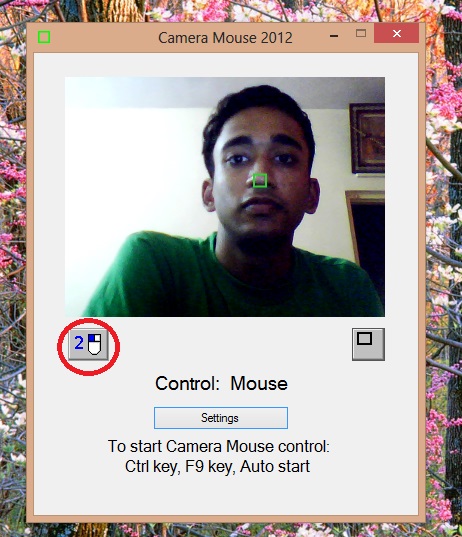Image resolution: width=462 pixels, height=537 pixels.
Task: Minimize the Camera Mouse 2012 window
Action: 334,36
